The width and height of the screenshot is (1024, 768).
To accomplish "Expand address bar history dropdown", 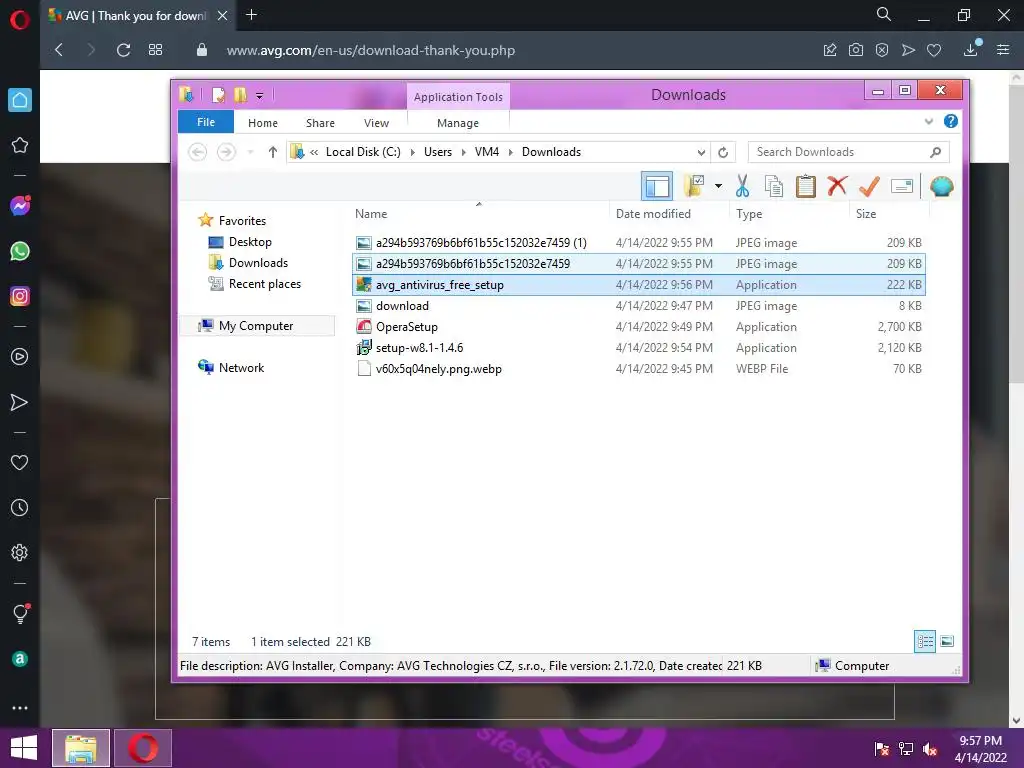I will click(x=701, y=152).
